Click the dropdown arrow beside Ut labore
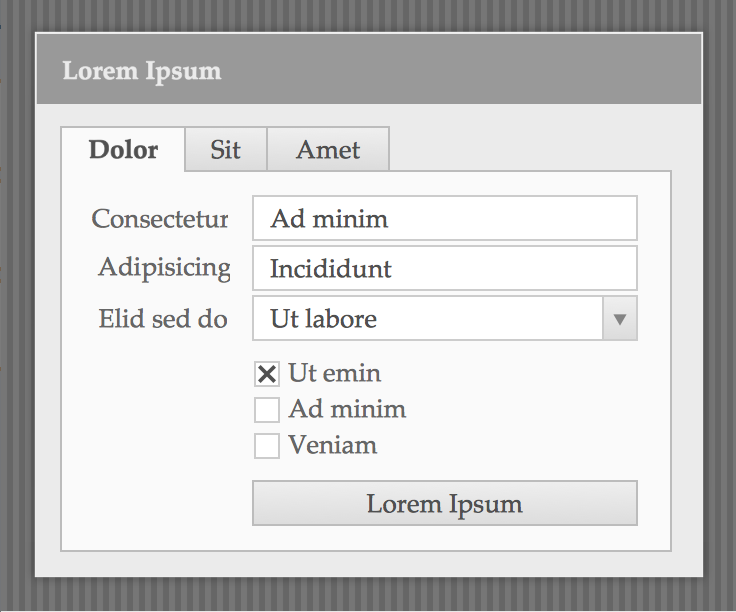This screenshot has height=612, width=736. click(x=620, y=319)
